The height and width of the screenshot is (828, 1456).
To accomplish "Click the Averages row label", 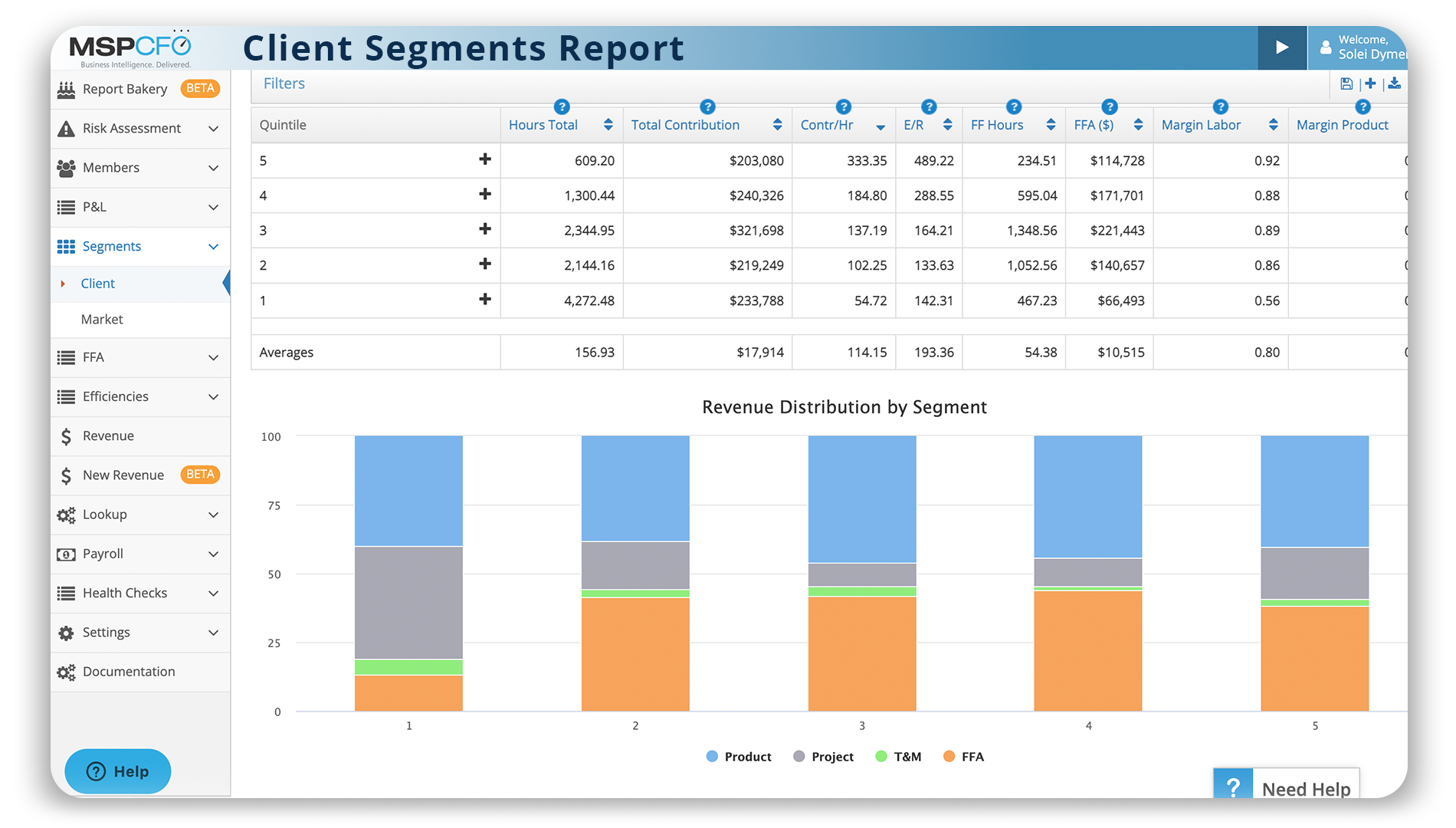I will 287,353.
